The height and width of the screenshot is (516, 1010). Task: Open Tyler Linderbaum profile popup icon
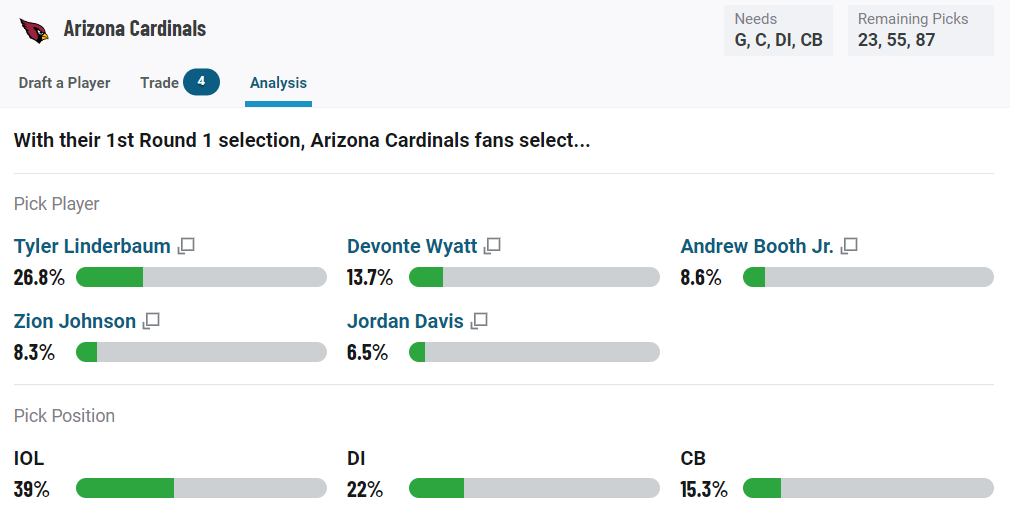pos(186,246)
